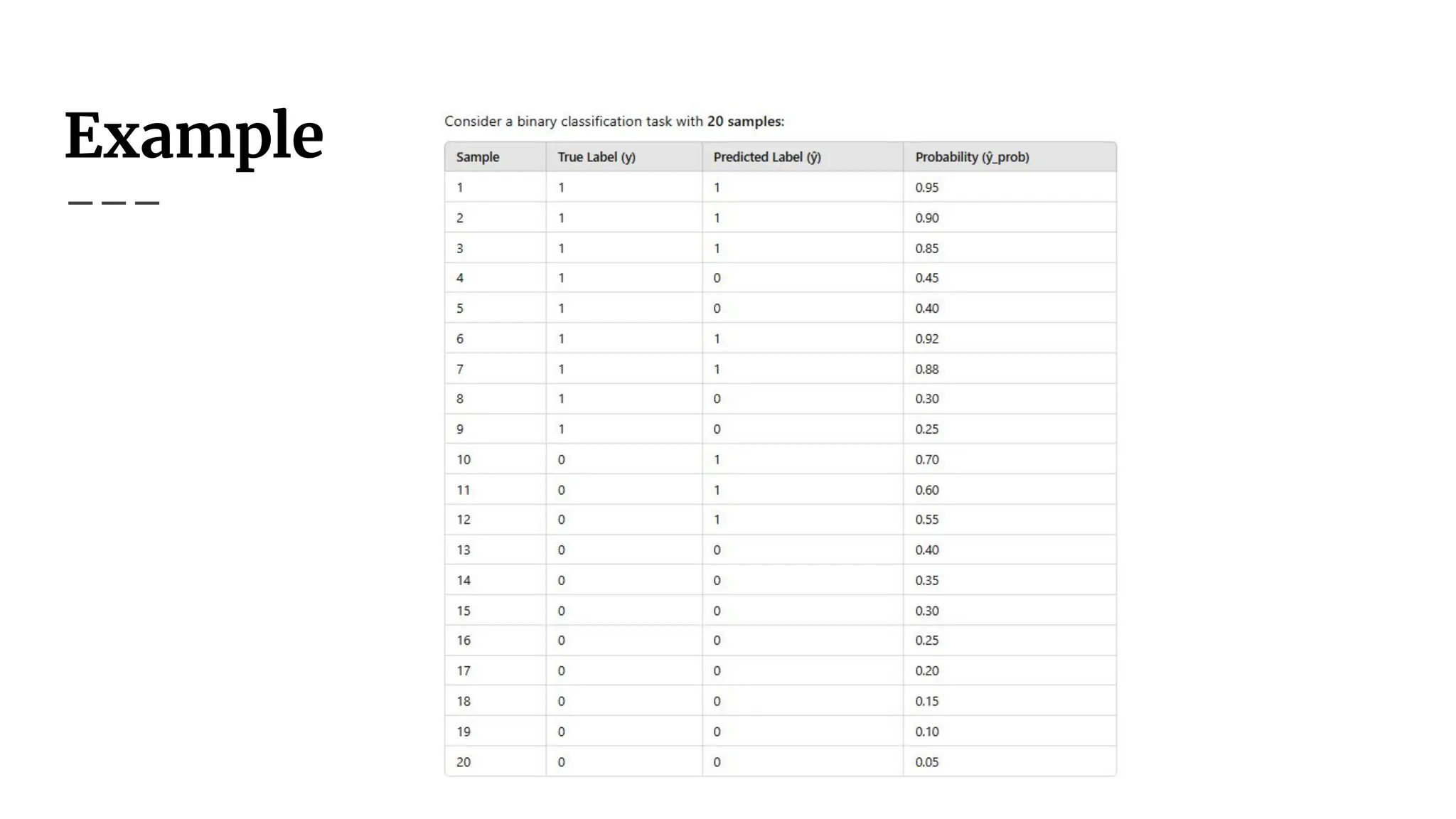Click the True Label (y) column header
The width and height of the screenshot is (1456, 819).
pyautogui.click(x=596, y=157)
